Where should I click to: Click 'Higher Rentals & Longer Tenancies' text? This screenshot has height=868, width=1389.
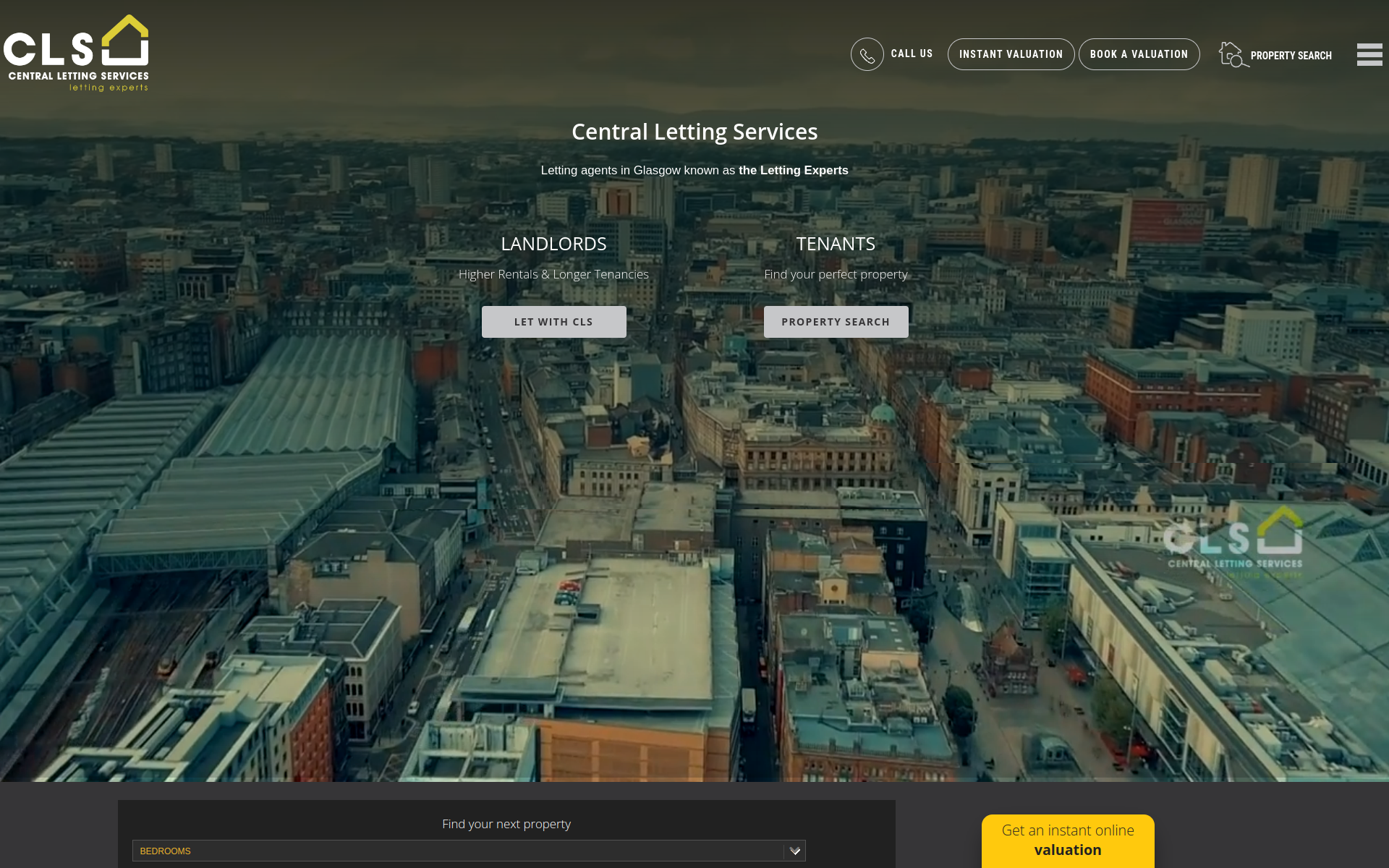[553, 274]
